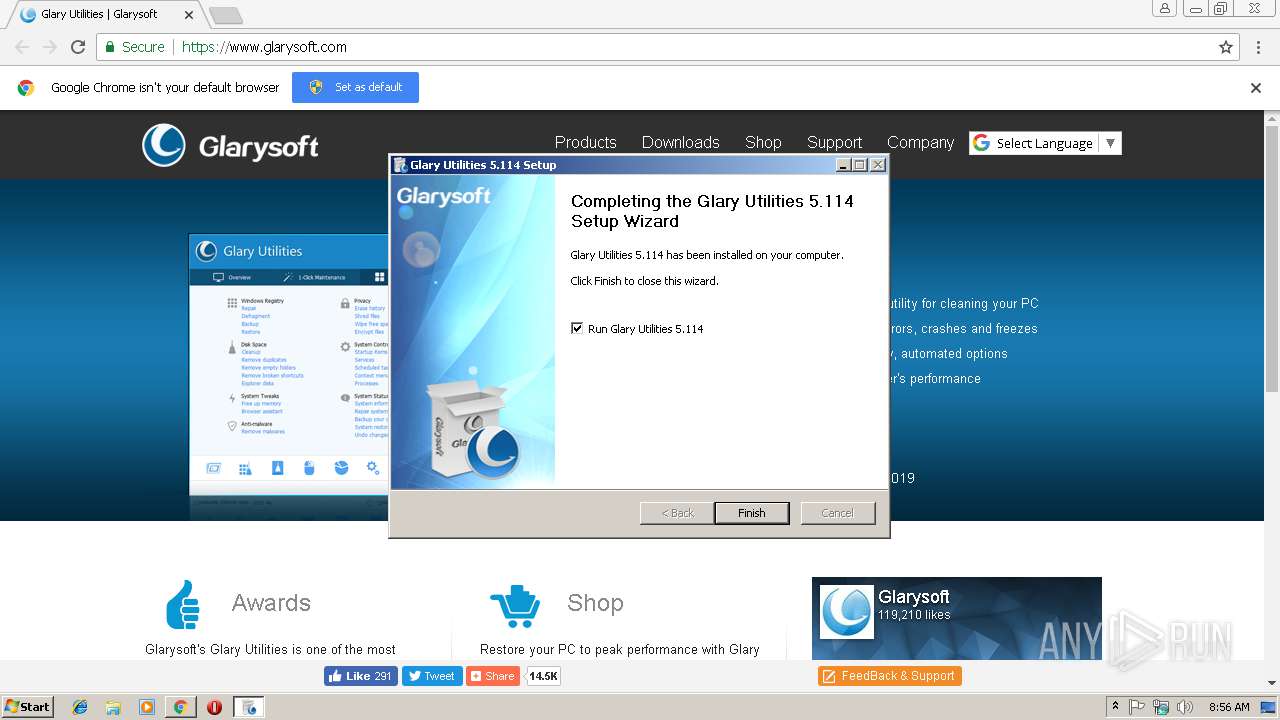1280x720 pixels.
Task: Click Finish in the setup wizard
Action: tap(751, 513)
